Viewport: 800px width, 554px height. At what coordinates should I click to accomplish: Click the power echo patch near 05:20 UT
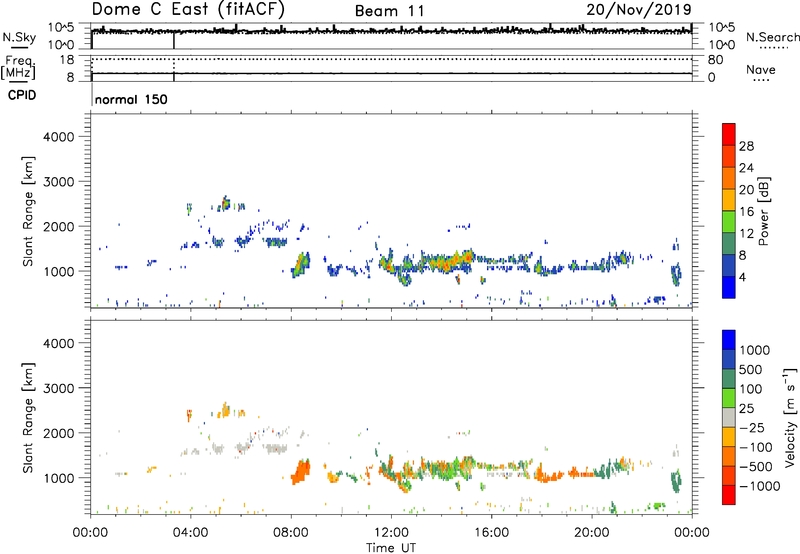coord(224,204)
